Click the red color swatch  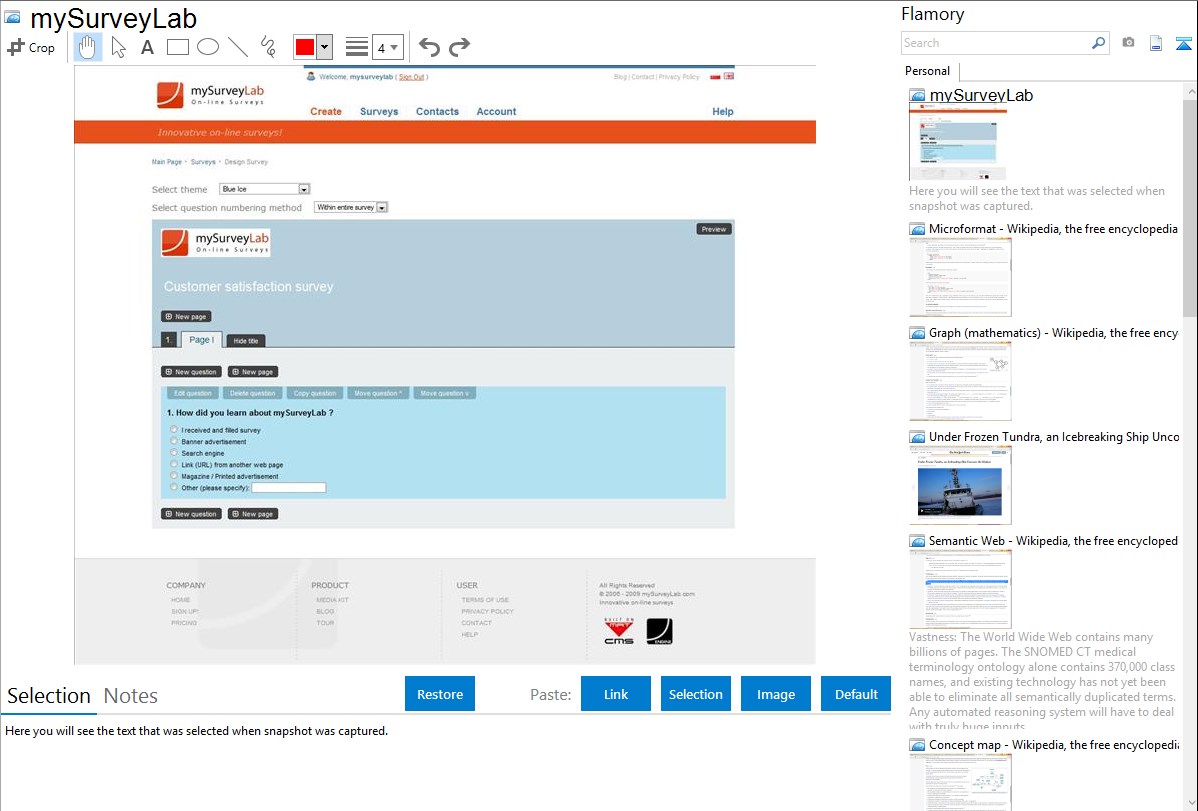pyautogui.click(x=305, y=47)
